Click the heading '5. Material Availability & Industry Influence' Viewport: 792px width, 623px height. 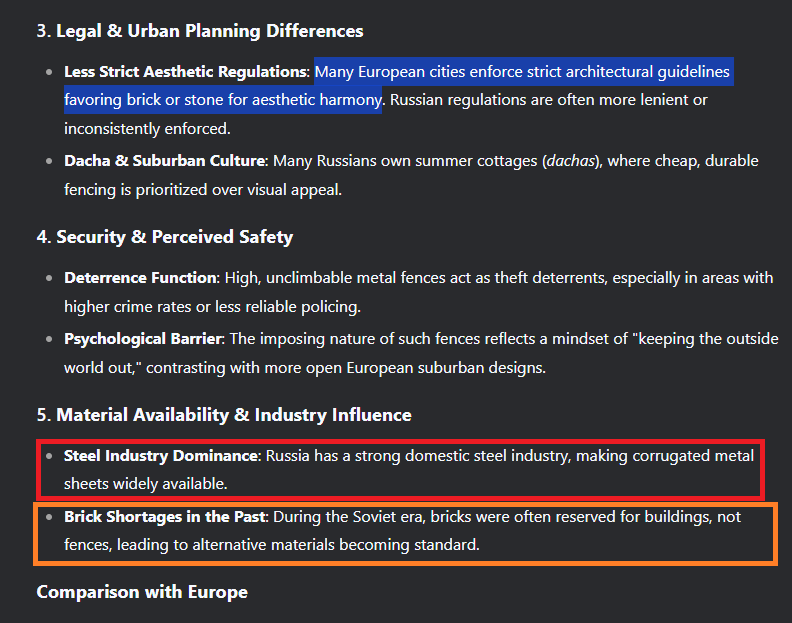(224, 414)
